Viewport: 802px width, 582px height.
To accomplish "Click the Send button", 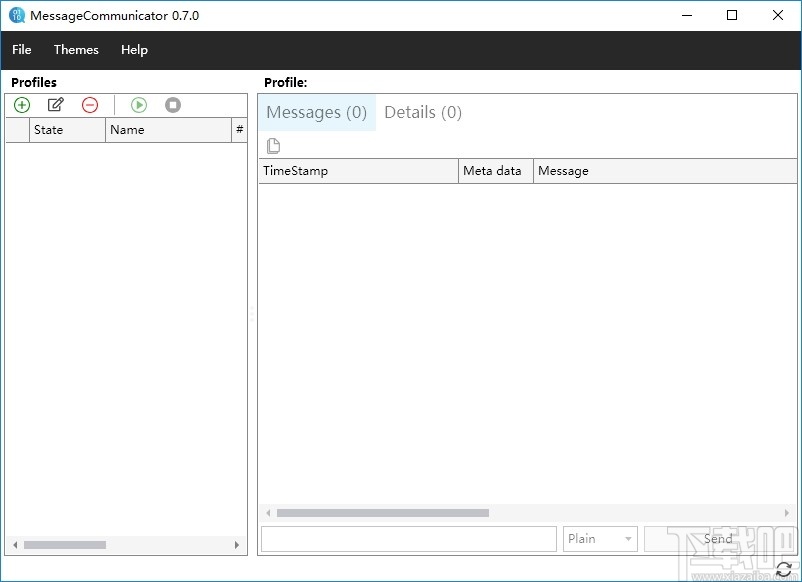I will [716, 538].
